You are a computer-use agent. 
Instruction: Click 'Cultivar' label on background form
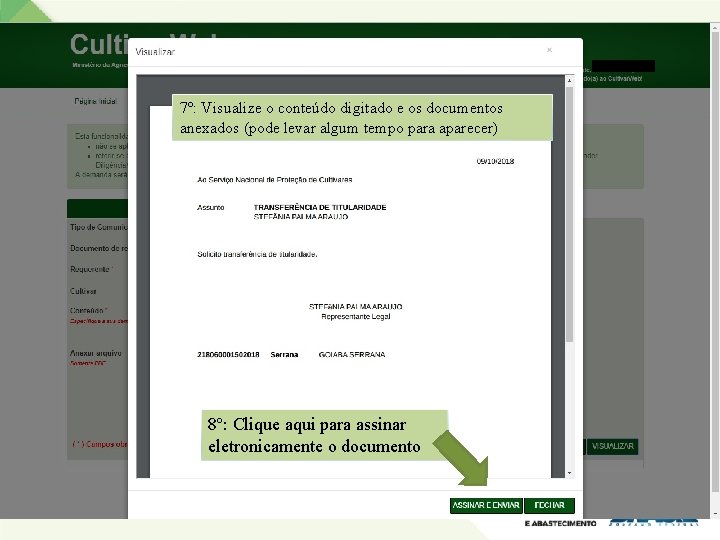click(83, 291)
